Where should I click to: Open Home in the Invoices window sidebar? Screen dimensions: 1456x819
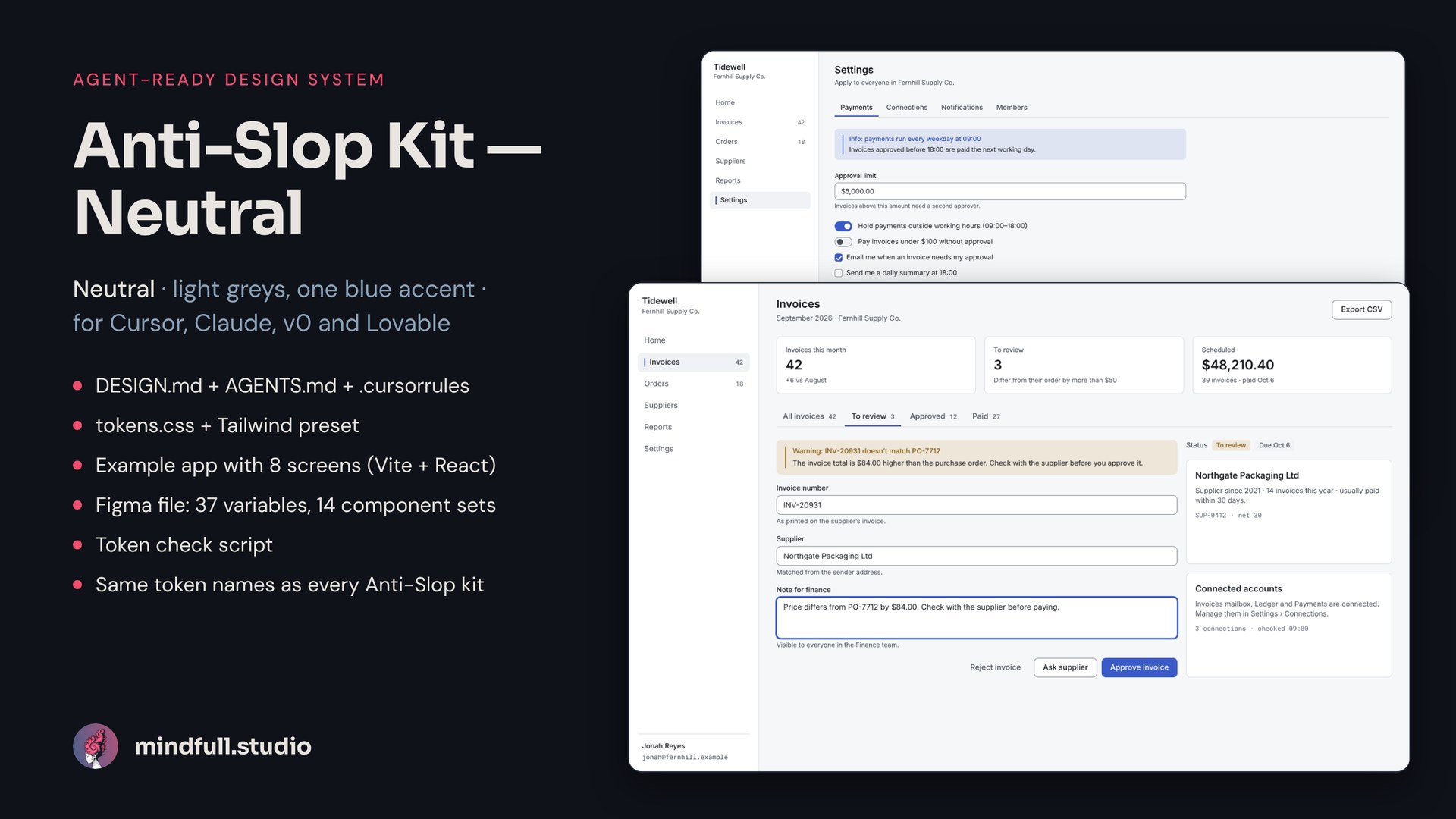(x=693, y=340)
